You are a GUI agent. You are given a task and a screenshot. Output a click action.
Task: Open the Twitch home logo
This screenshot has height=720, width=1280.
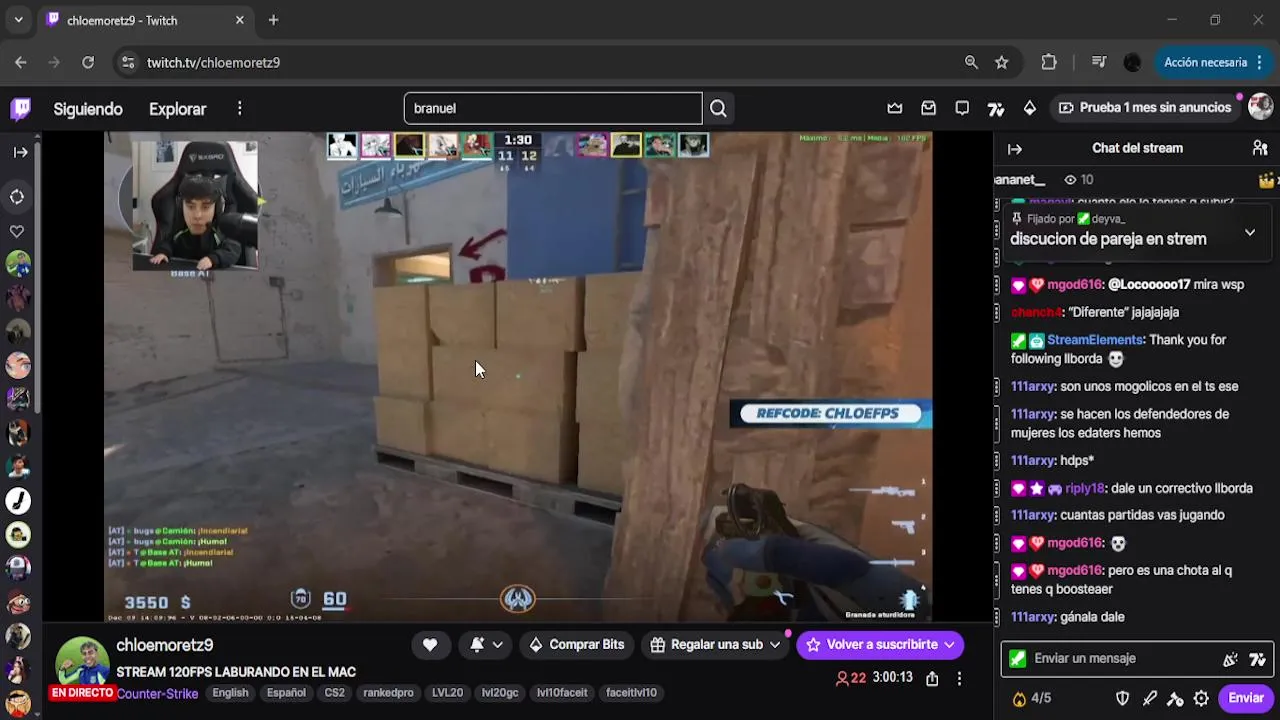20,109
